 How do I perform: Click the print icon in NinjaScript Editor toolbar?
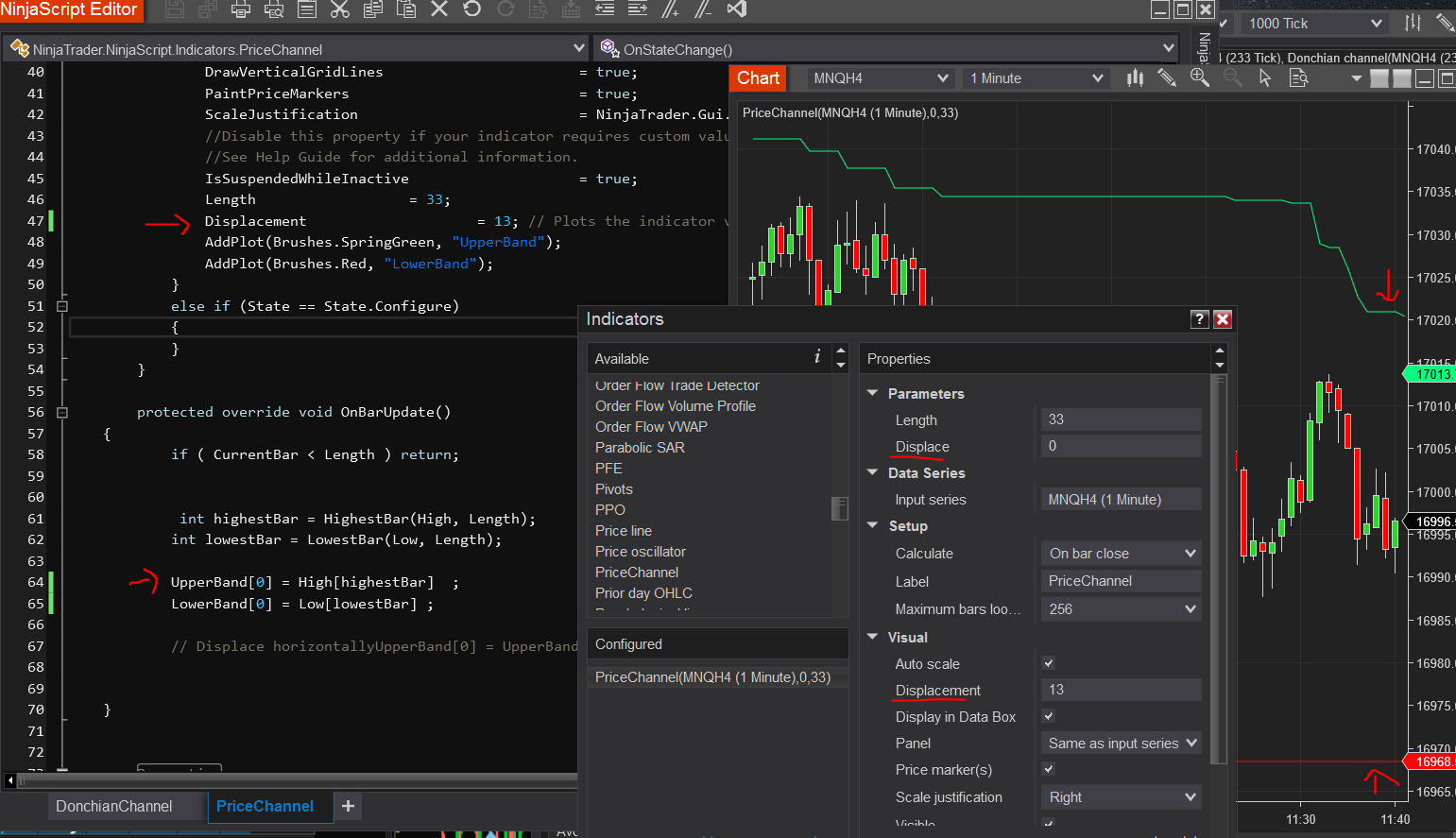241,9
